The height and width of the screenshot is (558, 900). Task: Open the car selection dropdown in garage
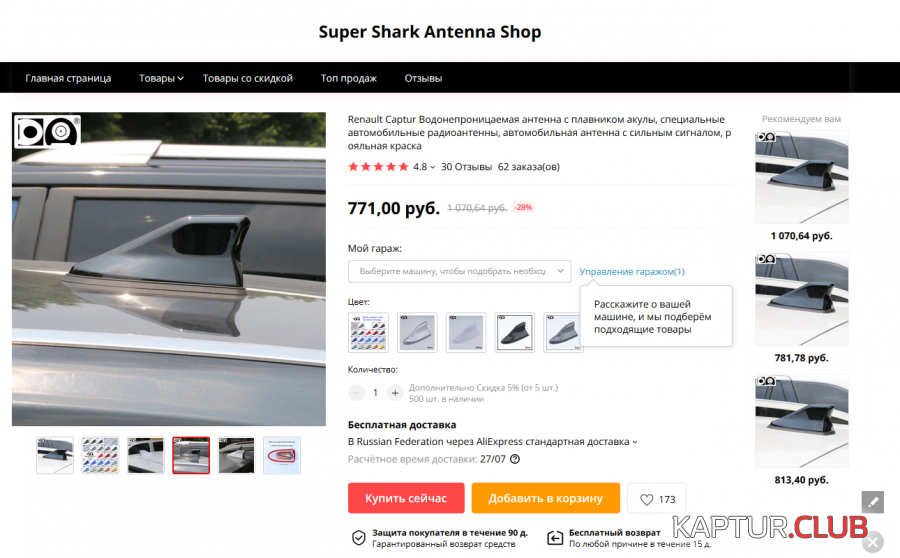pos(459,272)
